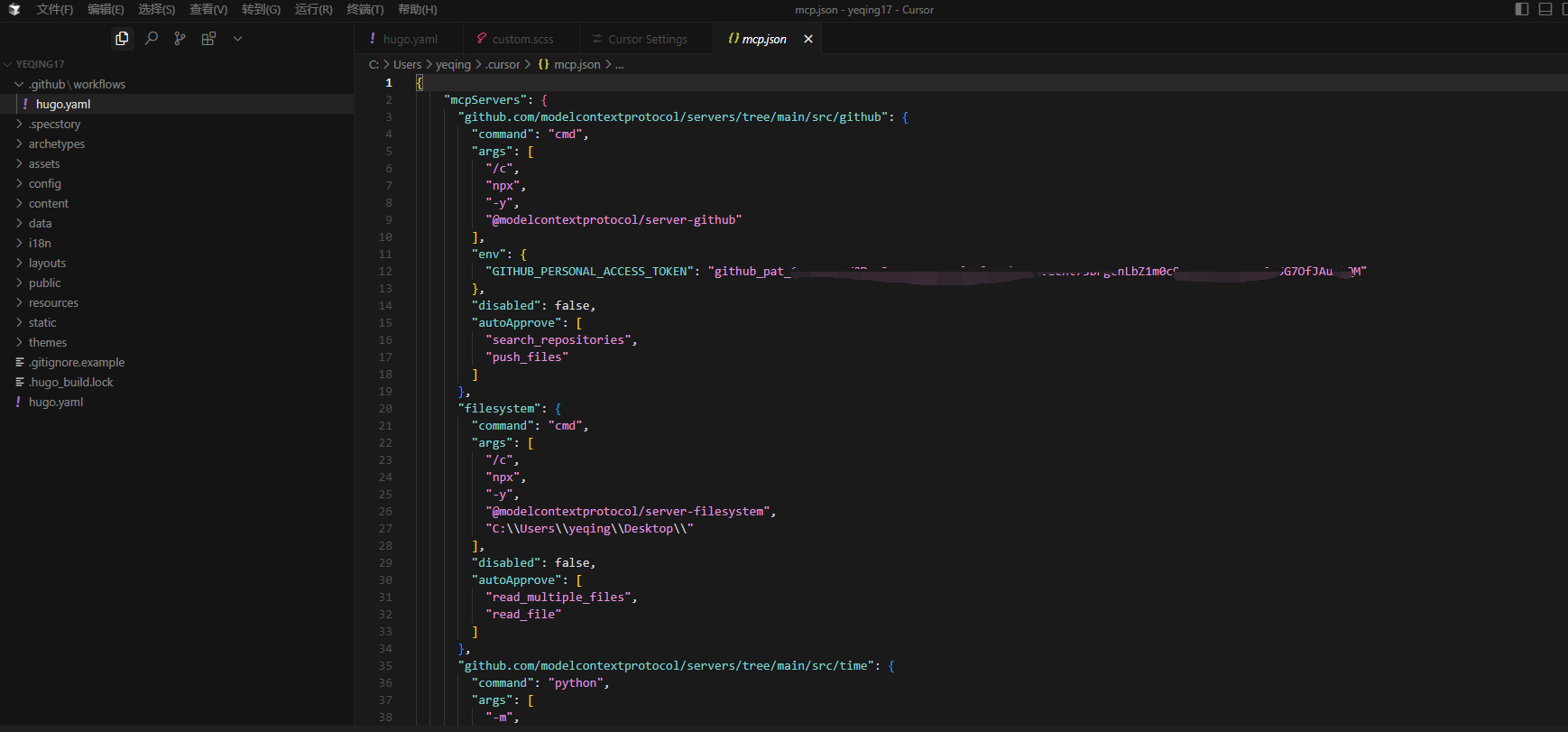This screenshot has height=732, width=1568.
Task: Open the 转到(G) menu
Action: click(262, 10)
